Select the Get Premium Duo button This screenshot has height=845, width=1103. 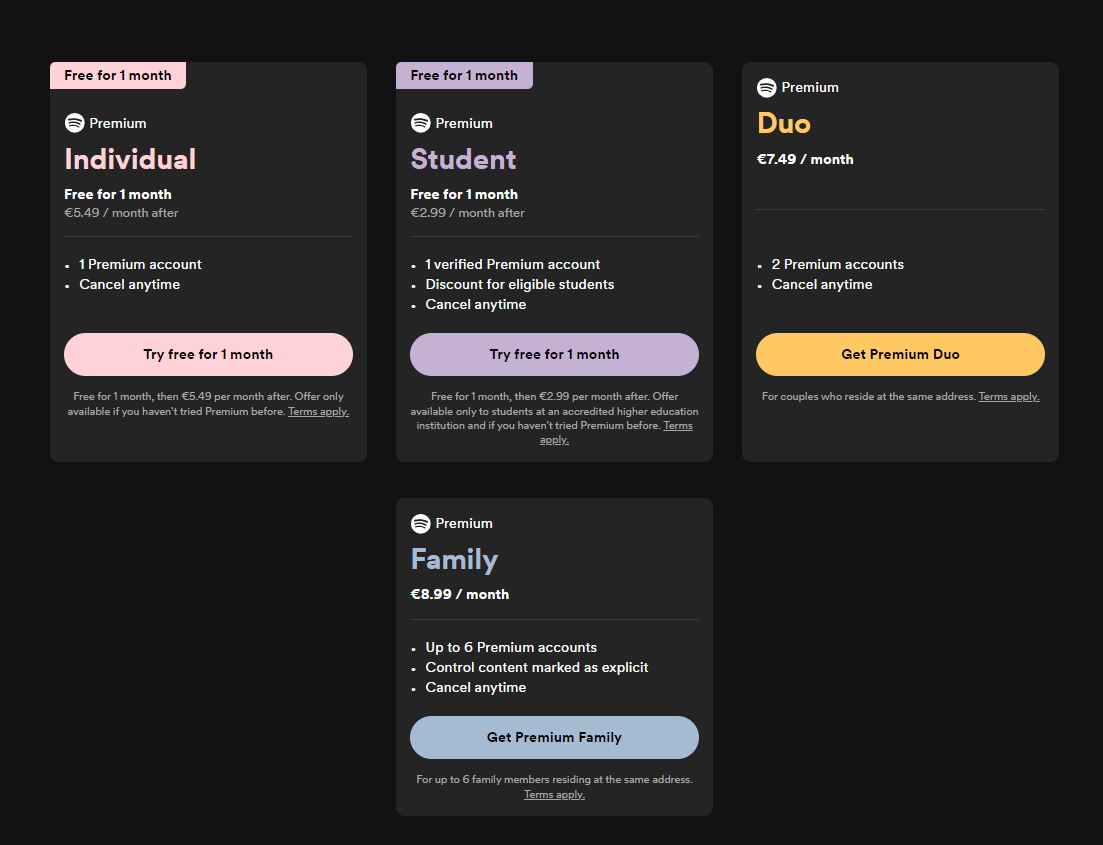[x=900, y=355]
